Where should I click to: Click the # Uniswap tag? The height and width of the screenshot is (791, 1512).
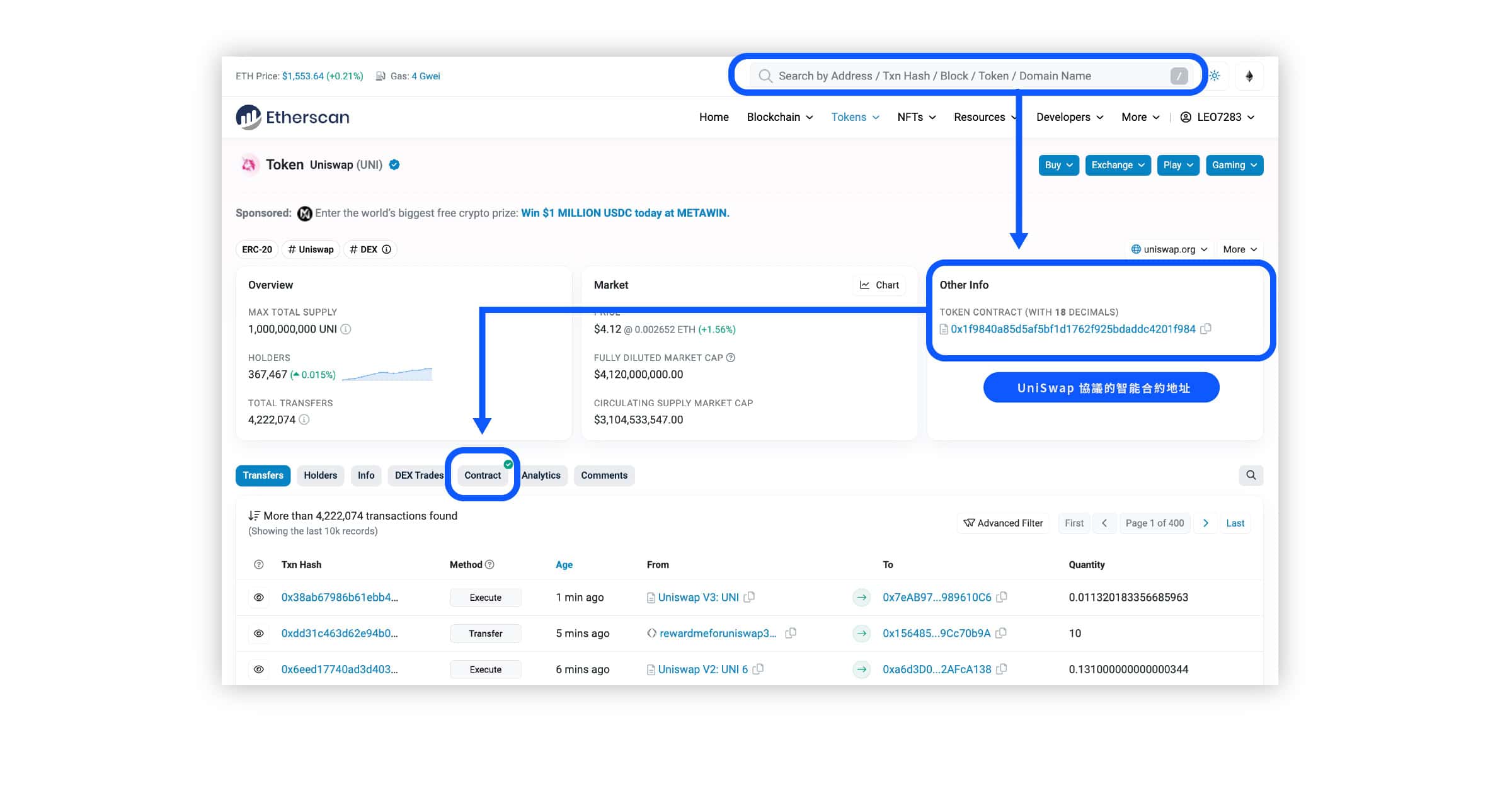311,249
